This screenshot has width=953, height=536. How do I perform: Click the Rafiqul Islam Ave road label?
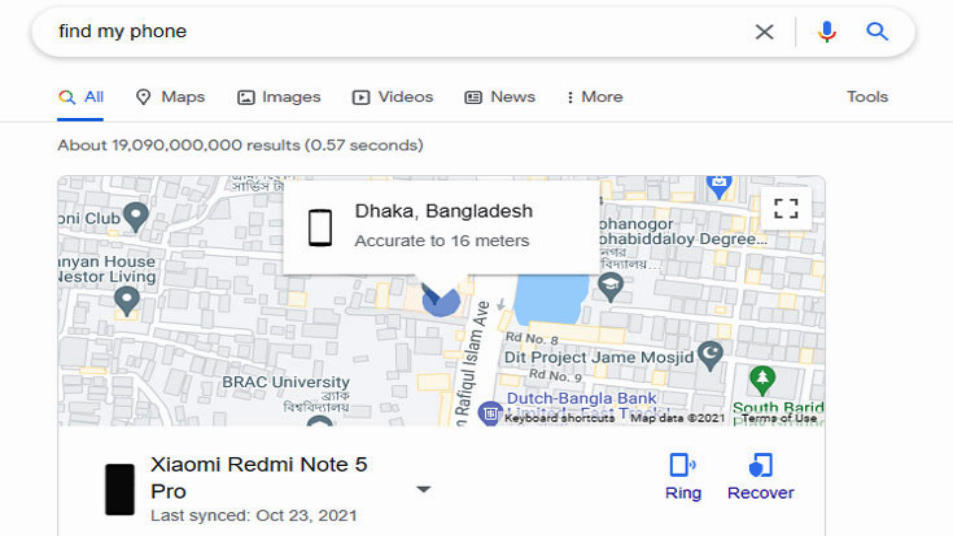[472, 363]
